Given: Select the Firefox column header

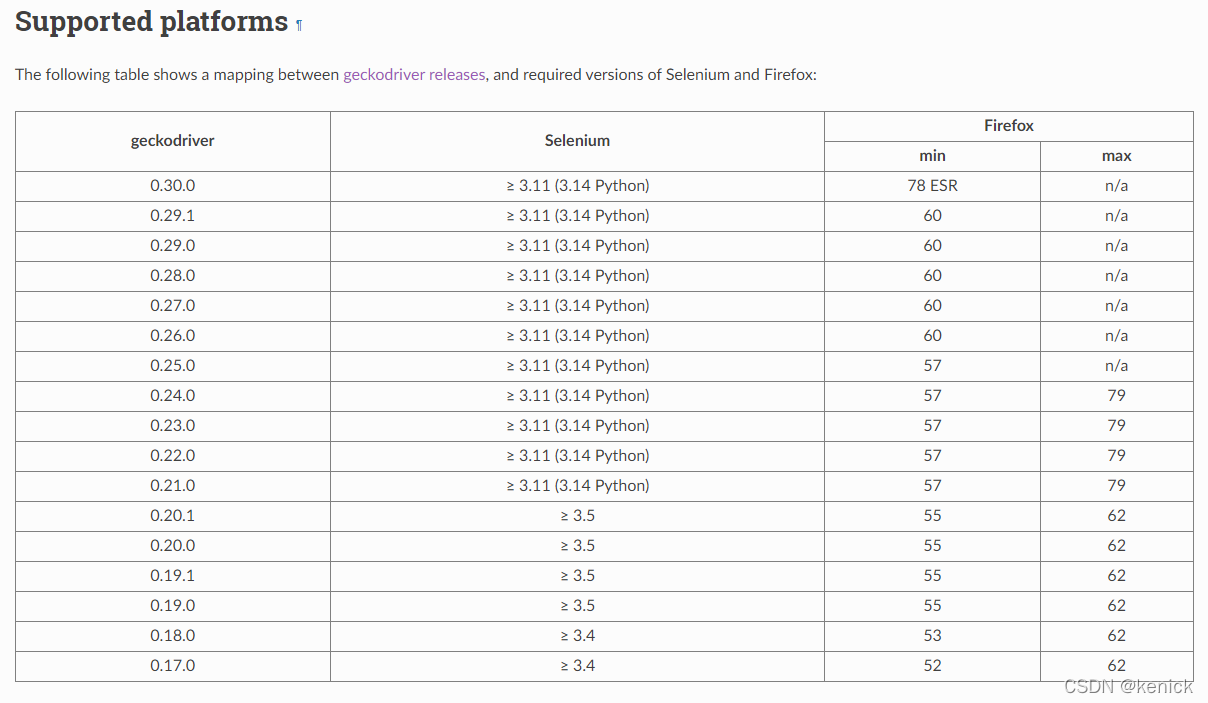Looking at the screenshot, I should (1009, 126).
